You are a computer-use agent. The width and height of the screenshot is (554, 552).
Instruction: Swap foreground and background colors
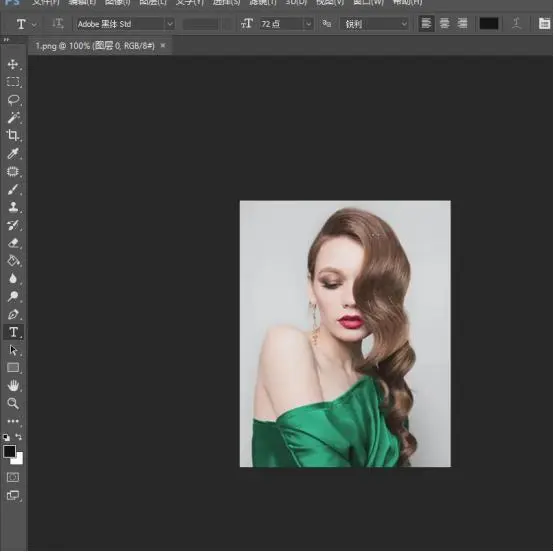[x=19, y=437]
